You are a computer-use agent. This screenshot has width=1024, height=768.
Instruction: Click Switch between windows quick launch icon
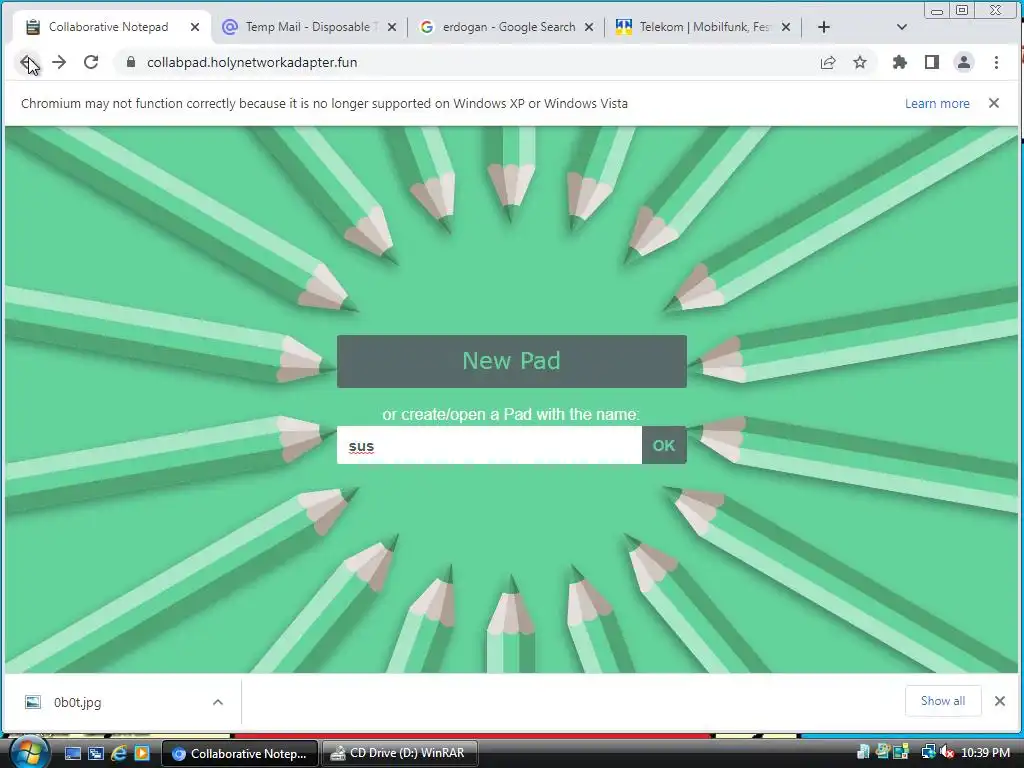95,754
